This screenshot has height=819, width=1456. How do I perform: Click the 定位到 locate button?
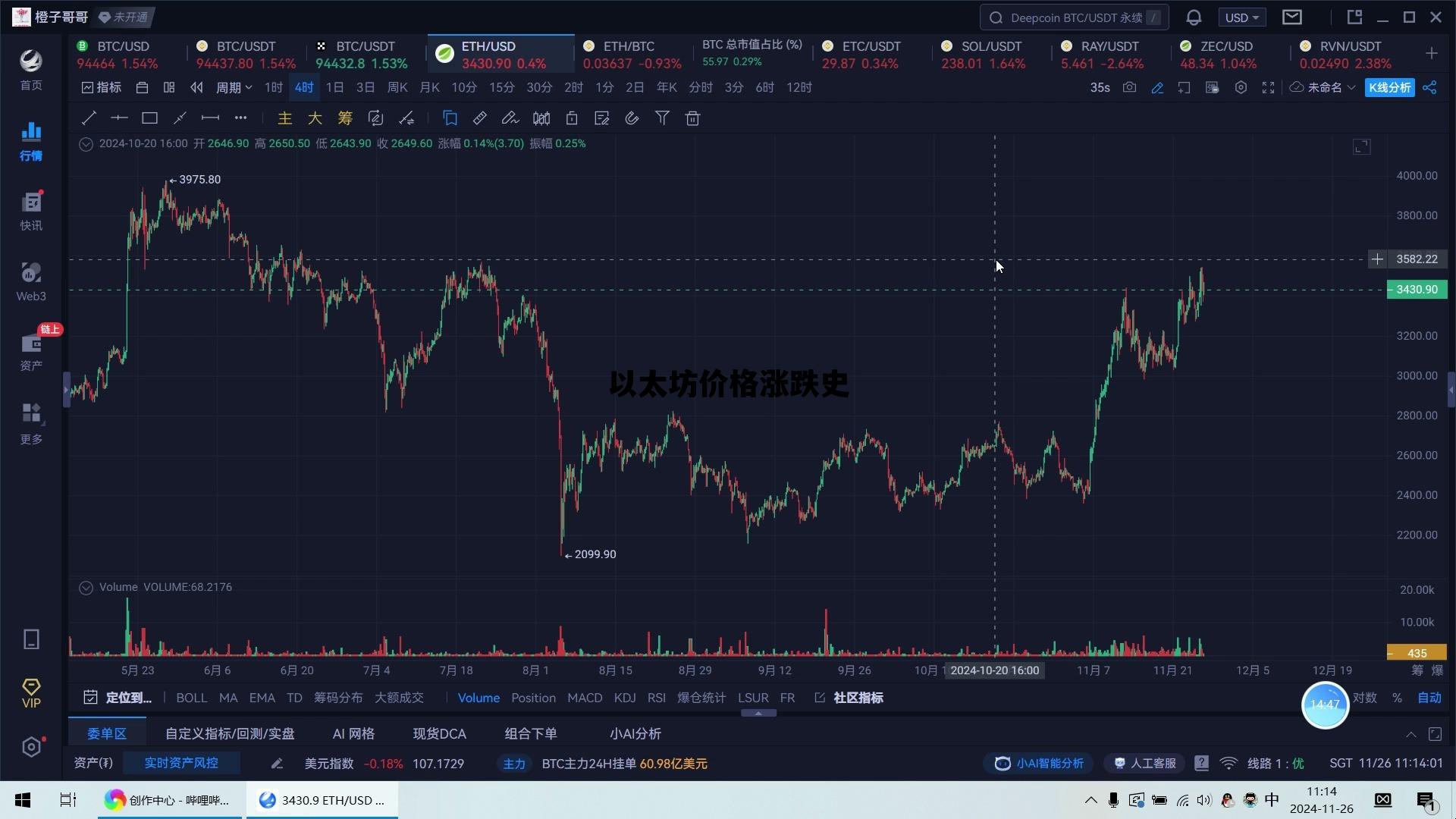pyautogui.click(x=118, y=698)
